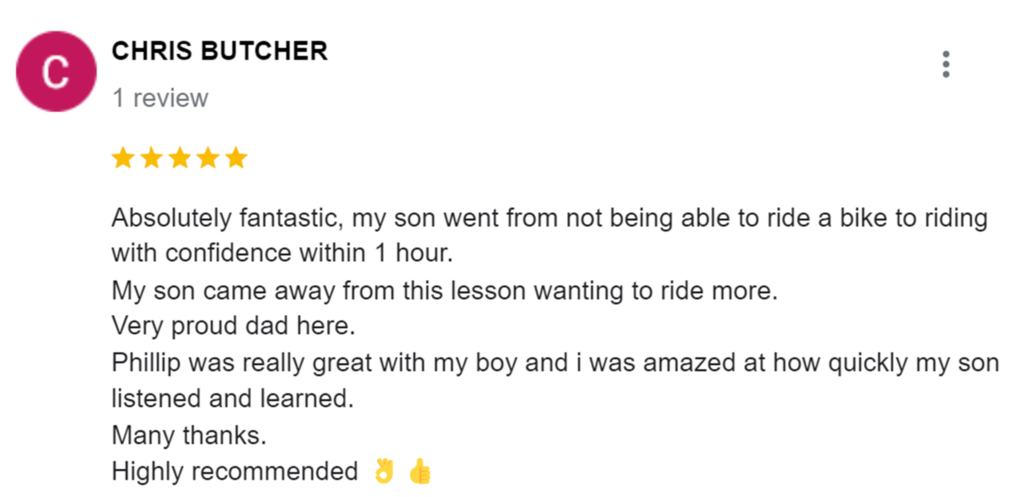Click the 'Very proud dad here' line
Screen dimensions: 1024x497
click(x=234, y=326)
